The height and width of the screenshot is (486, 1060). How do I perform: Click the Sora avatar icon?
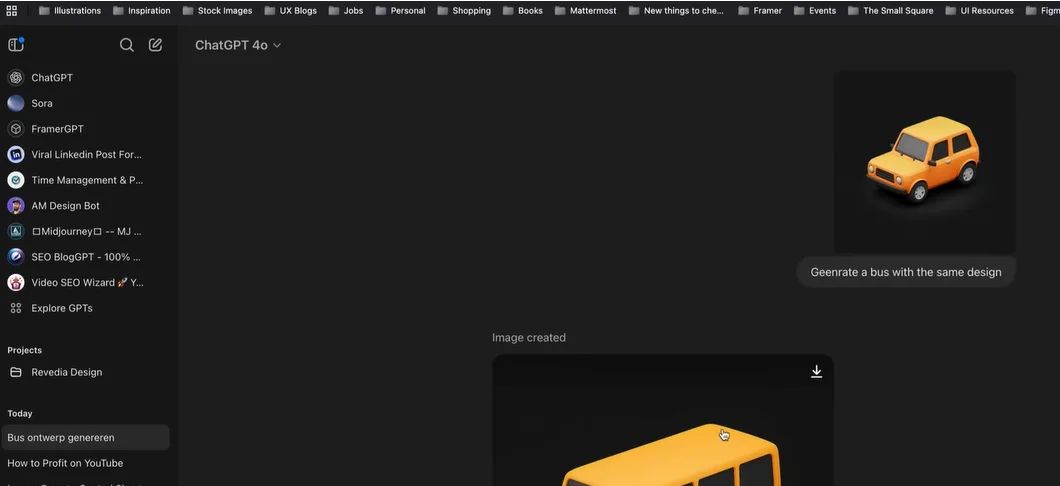[x=16, y=103]
